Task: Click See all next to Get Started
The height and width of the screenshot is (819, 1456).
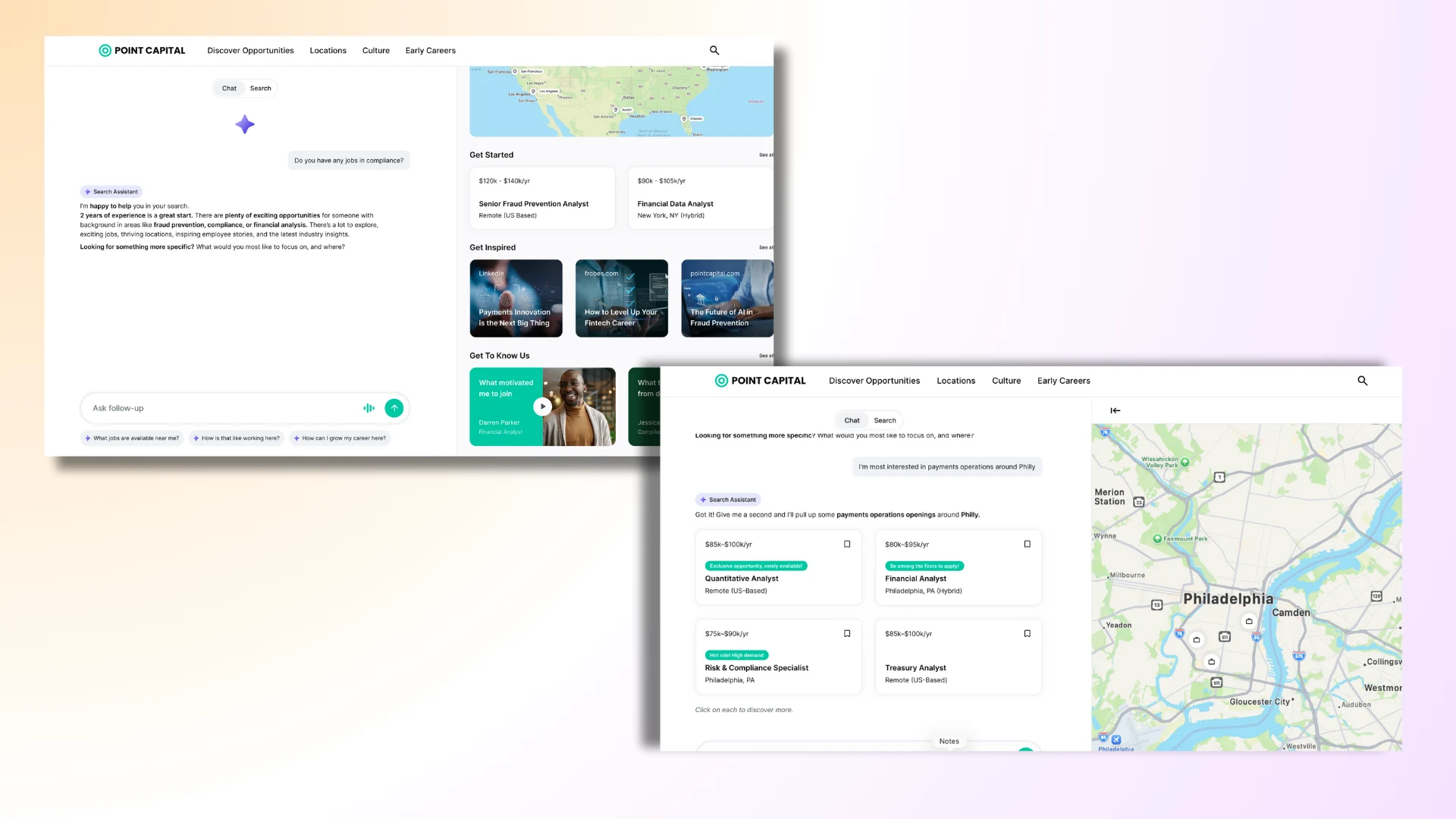Action: 766,155
